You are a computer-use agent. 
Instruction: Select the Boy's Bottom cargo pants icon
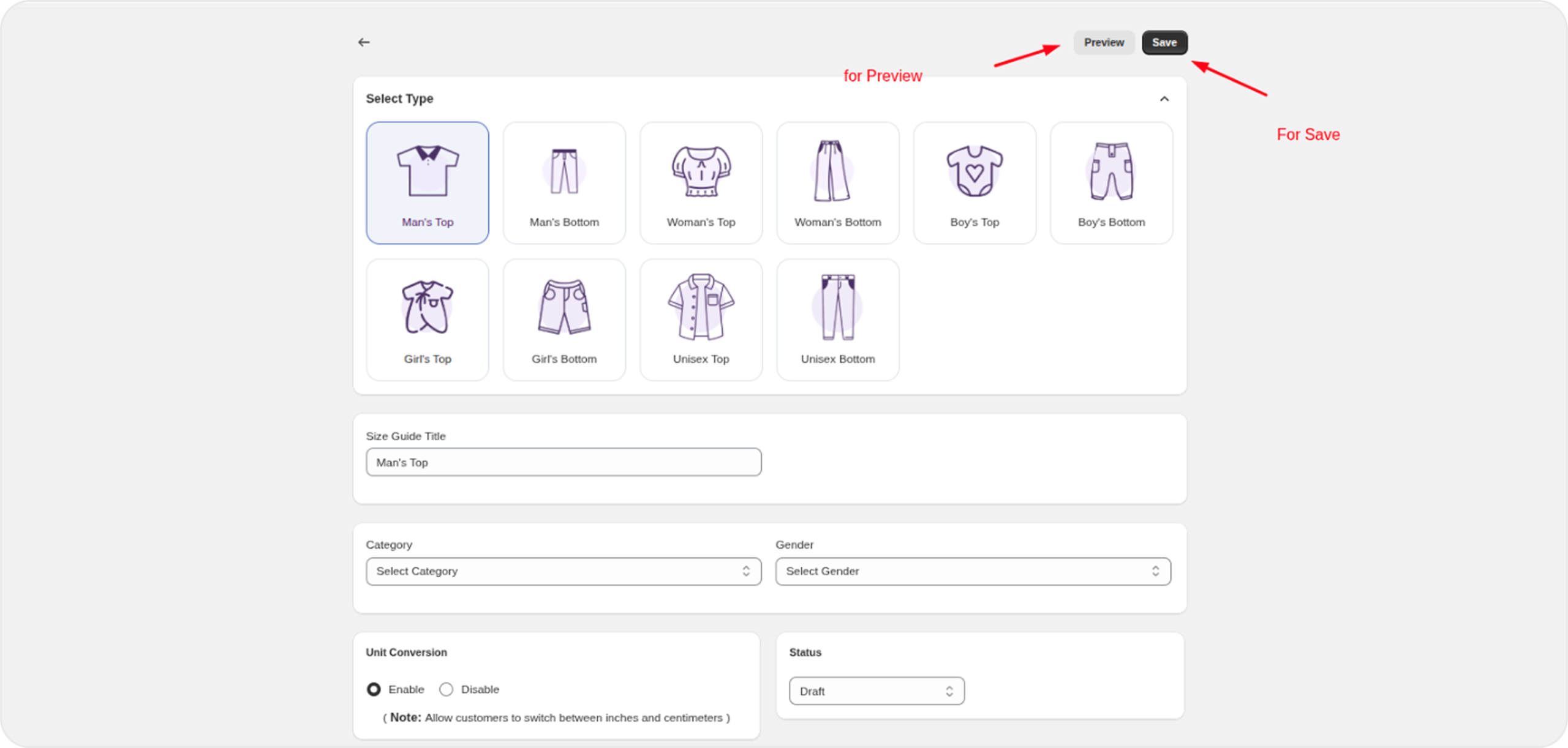pos(1111,171)
